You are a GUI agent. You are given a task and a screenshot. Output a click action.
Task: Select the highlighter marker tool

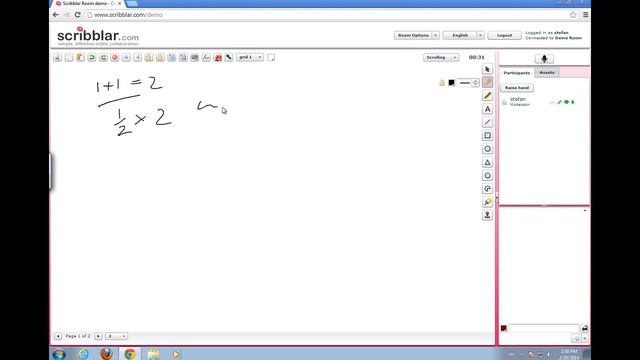click(x=487, y=202)
